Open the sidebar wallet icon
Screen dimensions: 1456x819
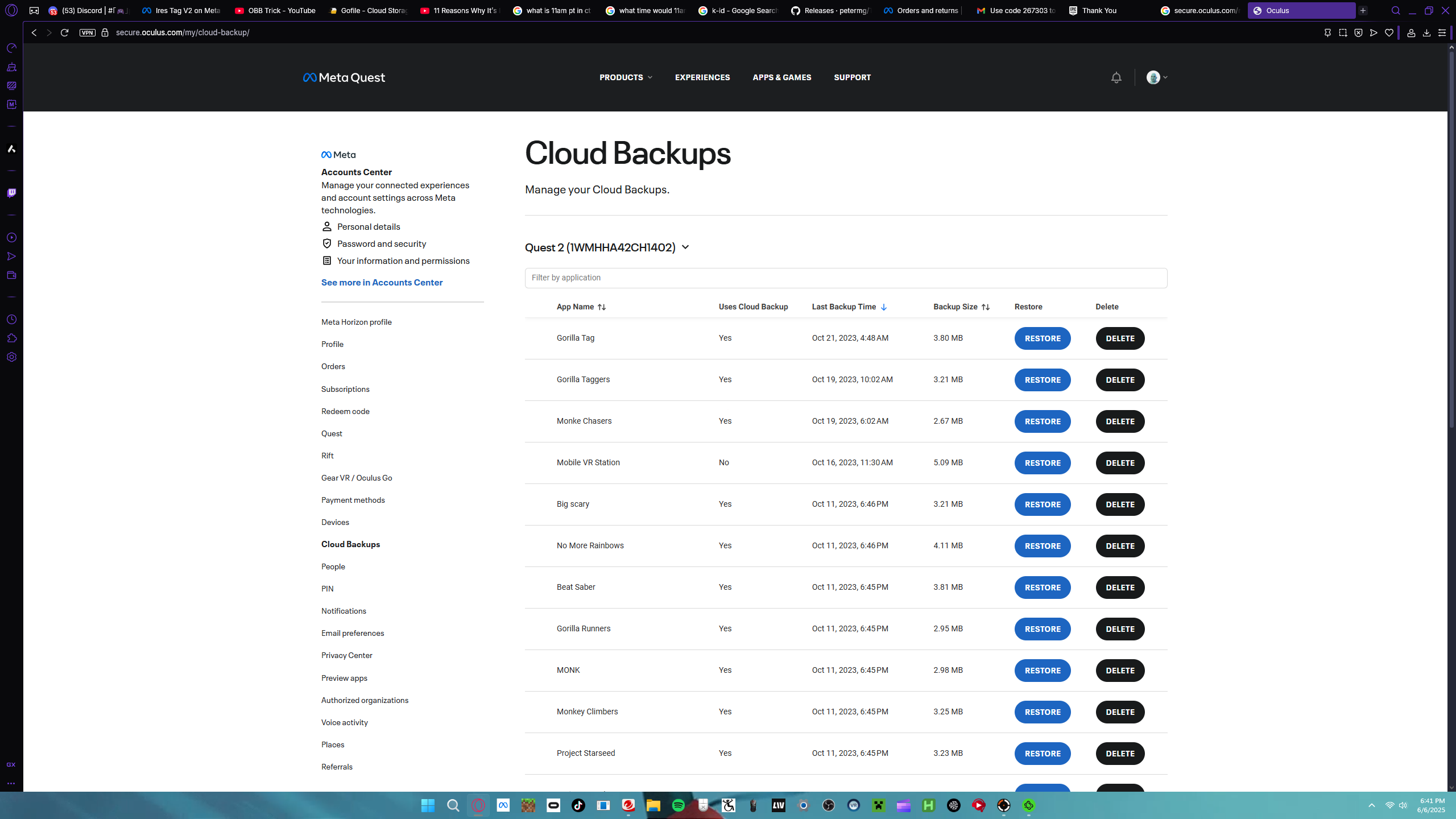(x=11, y=275)
